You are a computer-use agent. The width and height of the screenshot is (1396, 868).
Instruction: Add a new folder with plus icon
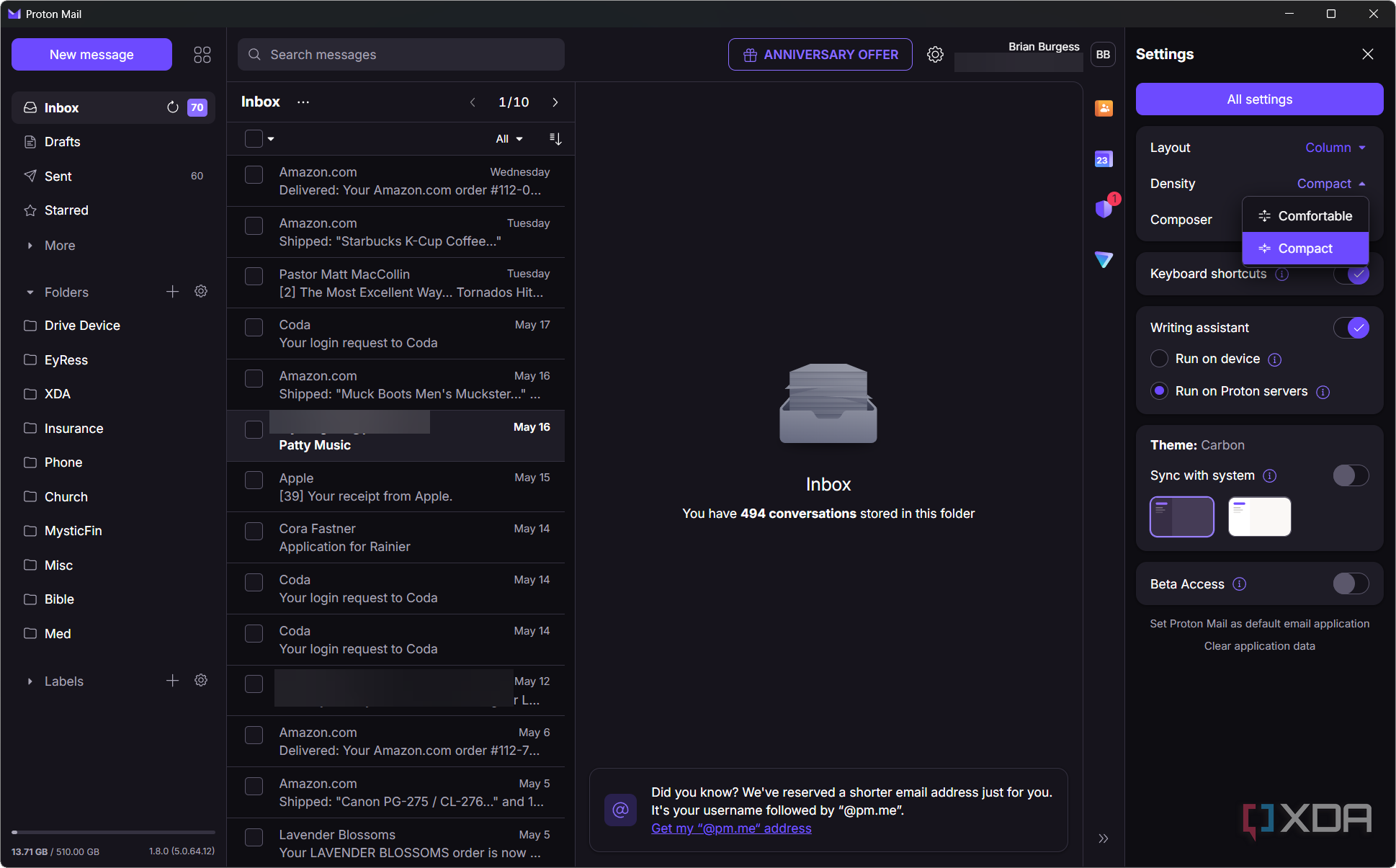coord(172,292)
